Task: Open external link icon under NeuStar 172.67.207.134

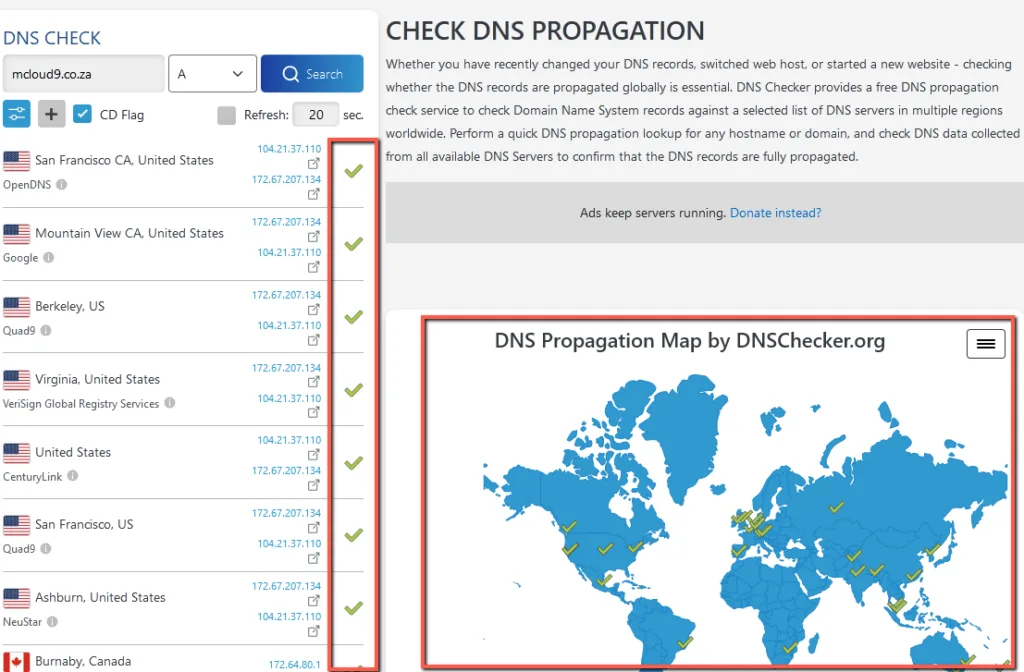Action: pos(313,601)
